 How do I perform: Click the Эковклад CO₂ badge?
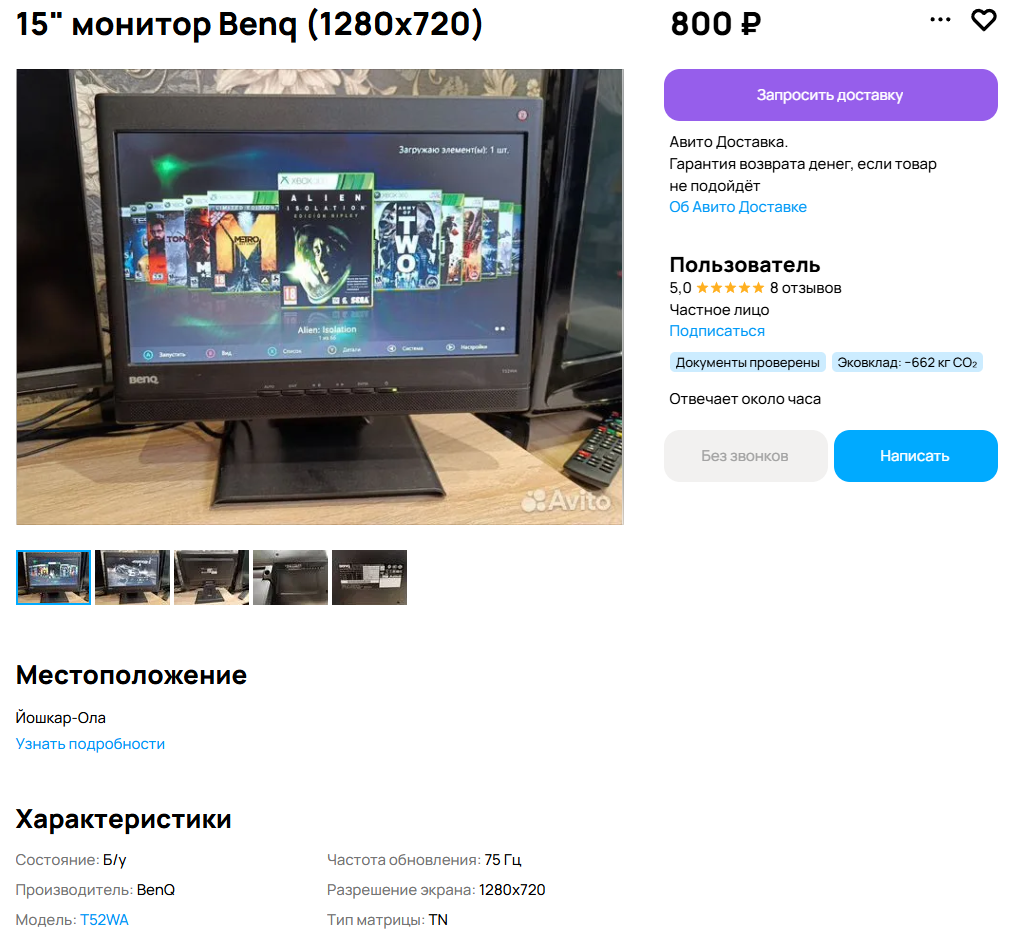[x=907, y=362]
